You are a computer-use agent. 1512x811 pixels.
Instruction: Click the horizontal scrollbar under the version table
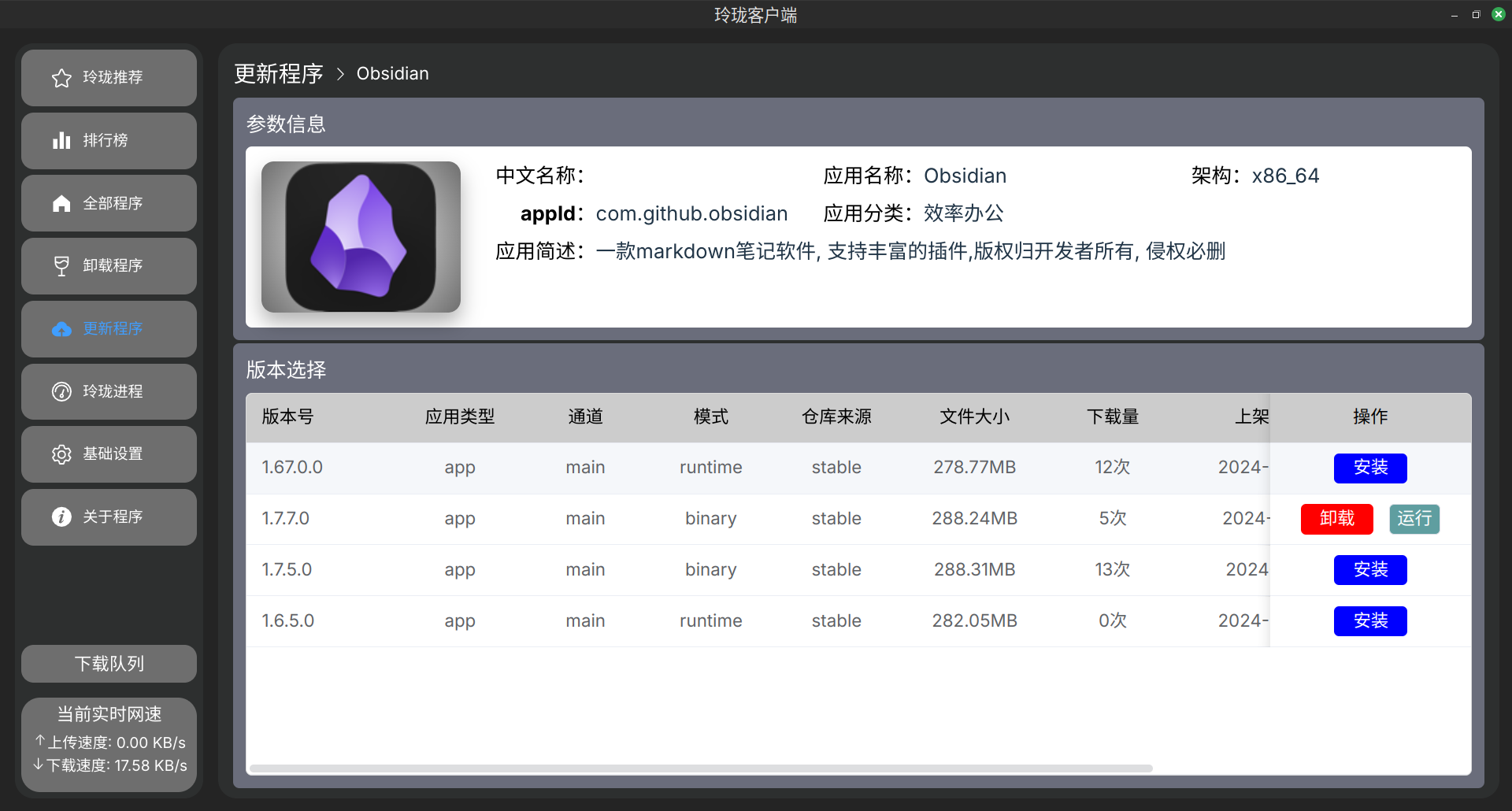coord(701,768)
